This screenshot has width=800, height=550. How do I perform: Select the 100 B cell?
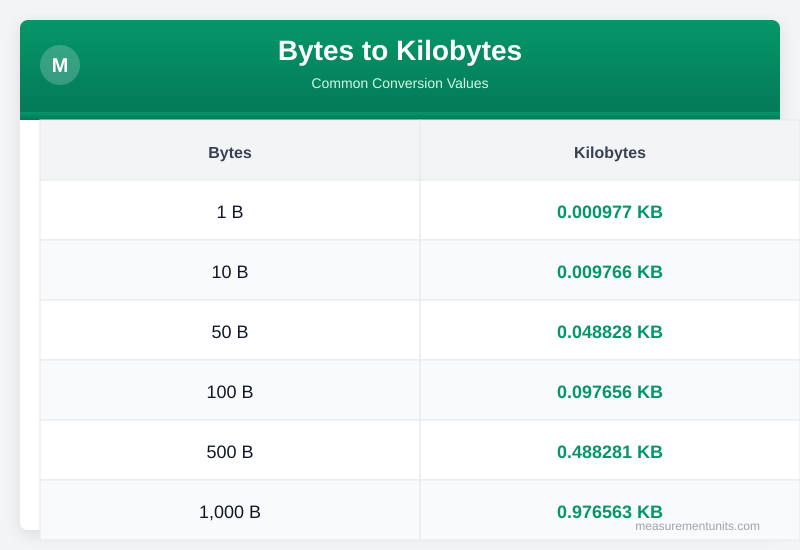pos(230,392)
